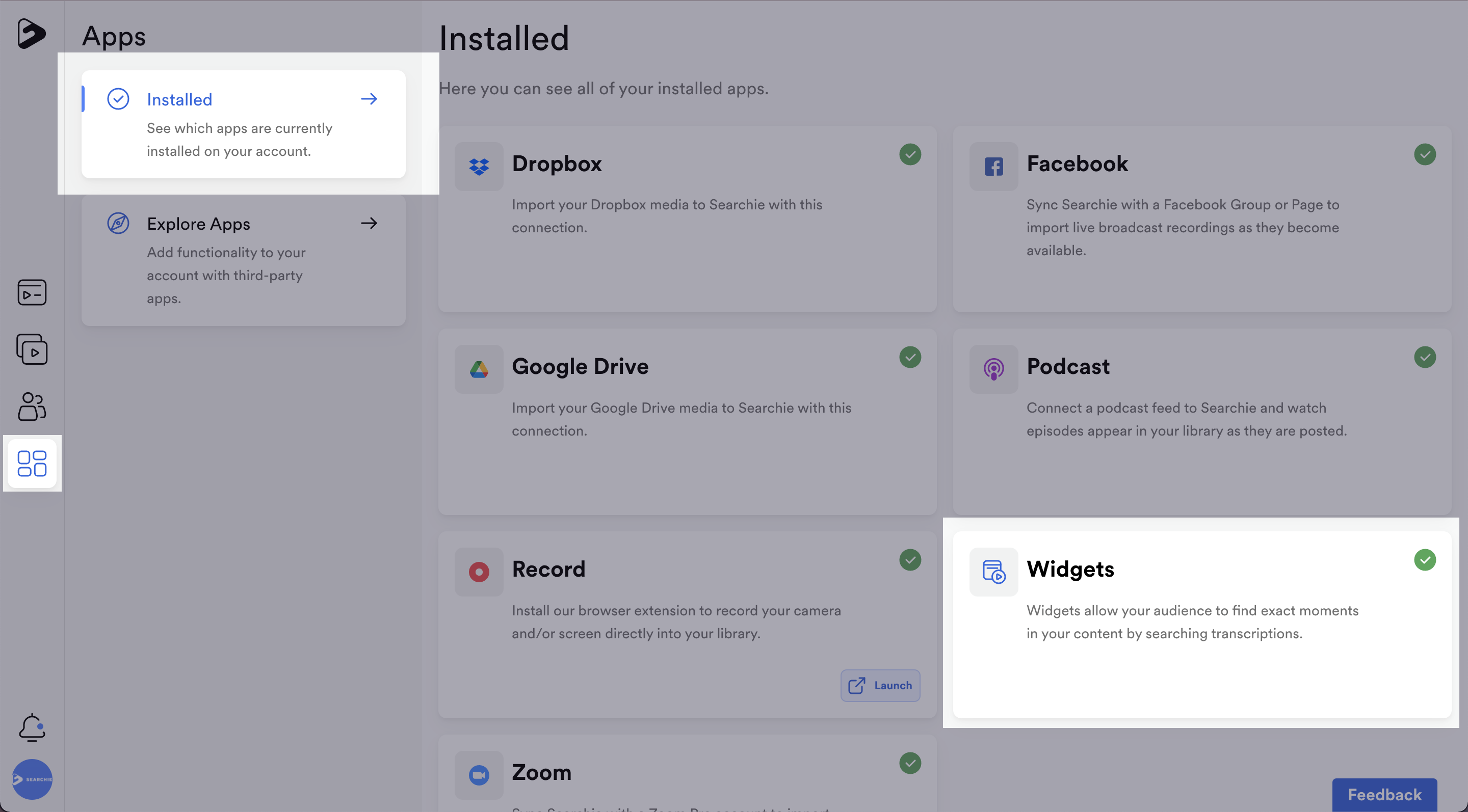Open the Widgets app title
This screenshot has height=812, width=1468.
1070,569
